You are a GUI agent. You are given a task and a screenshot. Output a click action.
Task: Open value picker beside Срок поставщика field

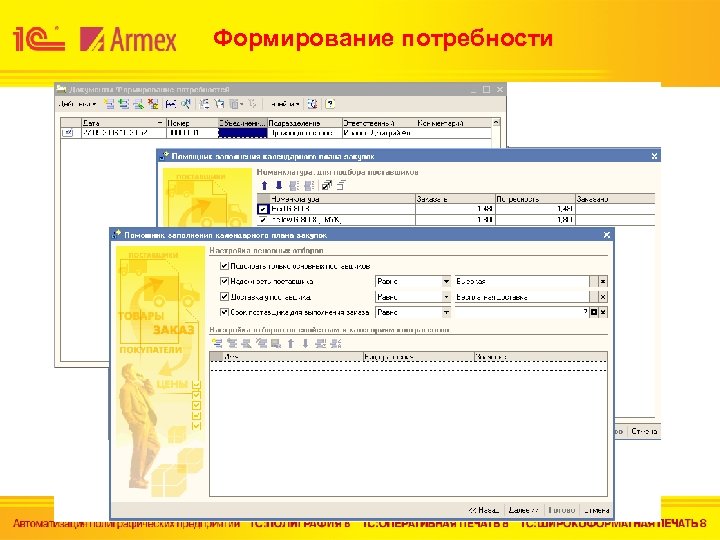tap(594, 312)
